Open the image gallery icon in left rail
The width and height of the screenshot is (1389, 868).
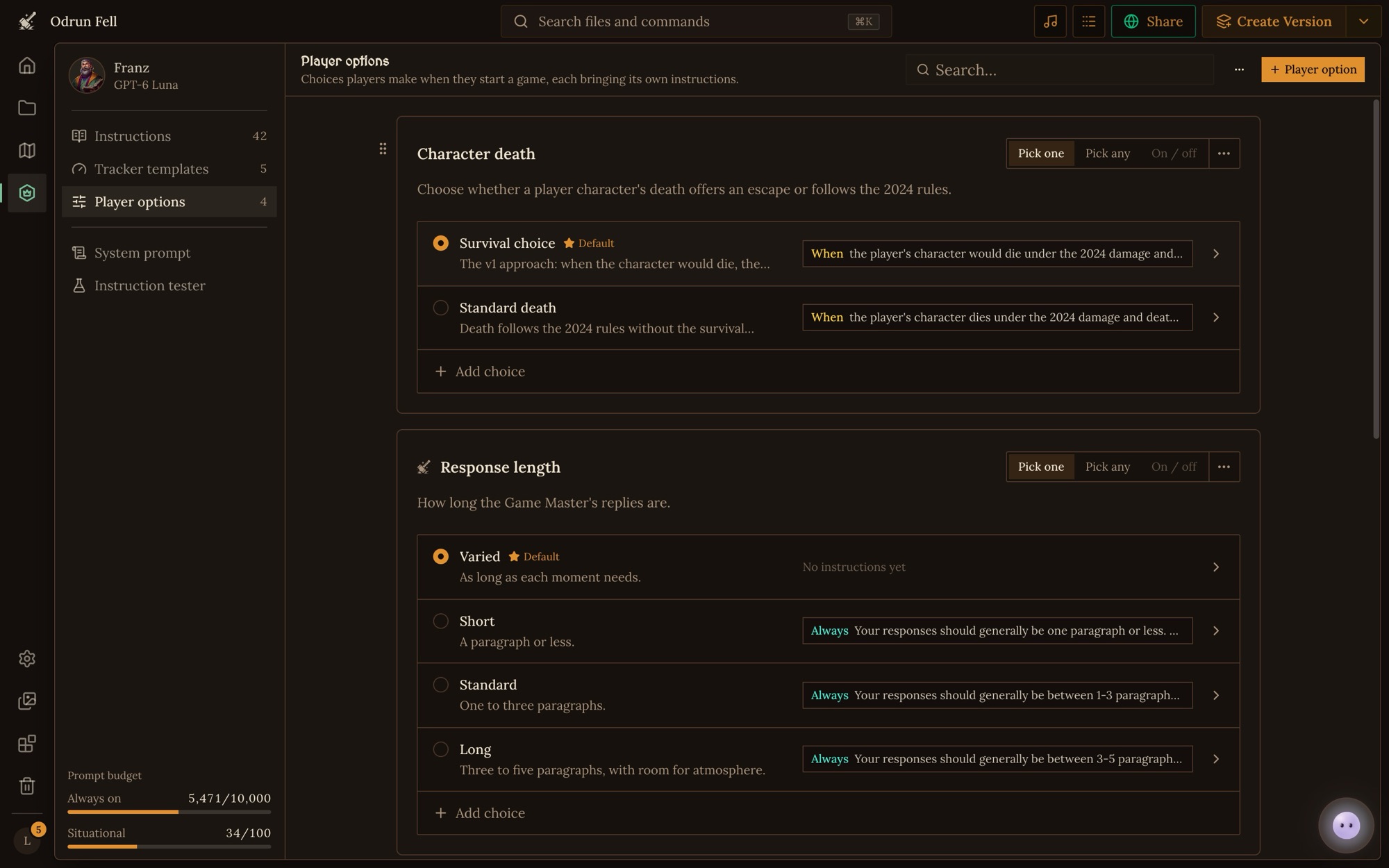(x=27, y=701)
